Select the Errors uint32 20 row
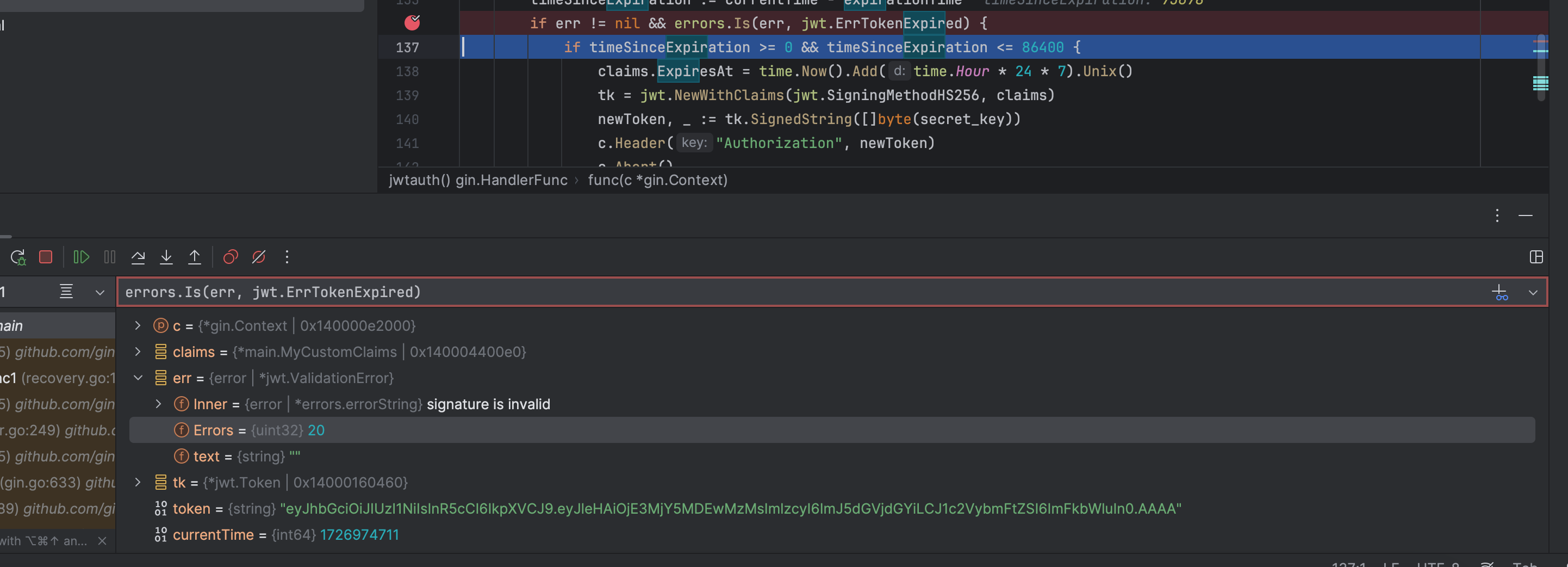 click(x=832, y=430)
